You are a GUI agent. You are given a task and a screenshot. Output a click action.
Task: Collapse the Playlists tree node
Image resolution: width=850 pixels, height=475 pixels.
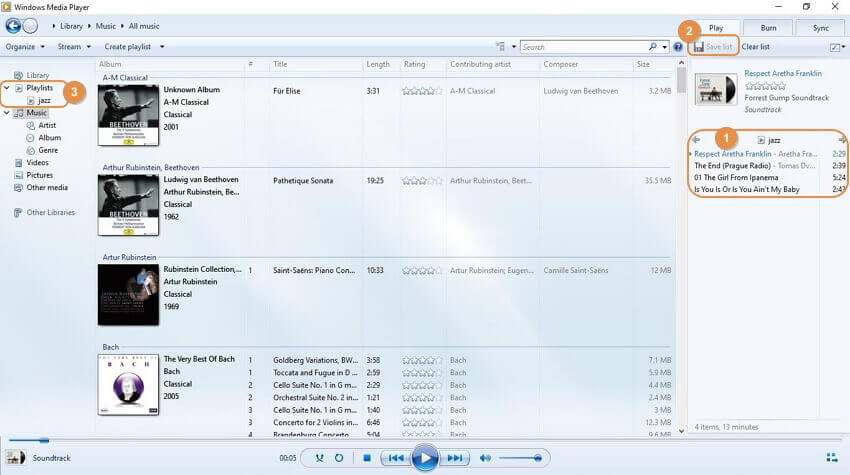(7, 87)
